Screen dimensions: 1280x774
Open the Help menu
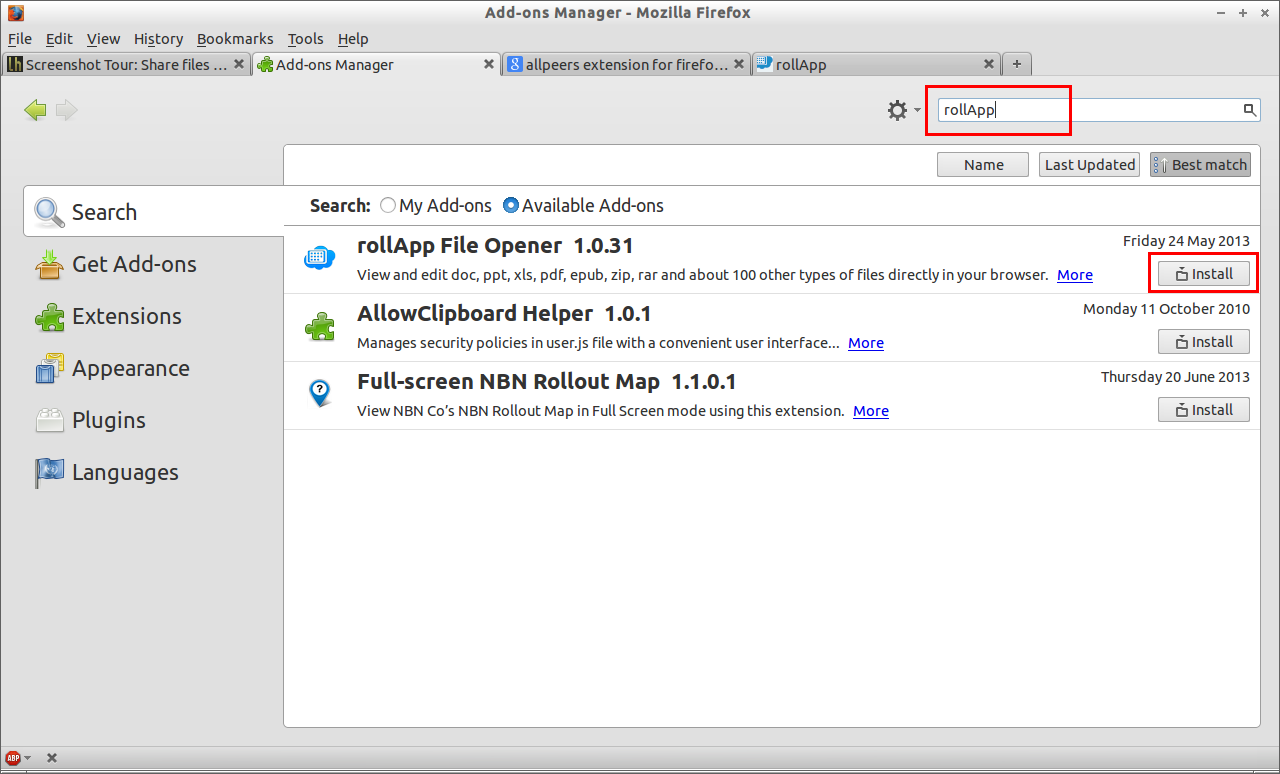(x=353, y=39)
